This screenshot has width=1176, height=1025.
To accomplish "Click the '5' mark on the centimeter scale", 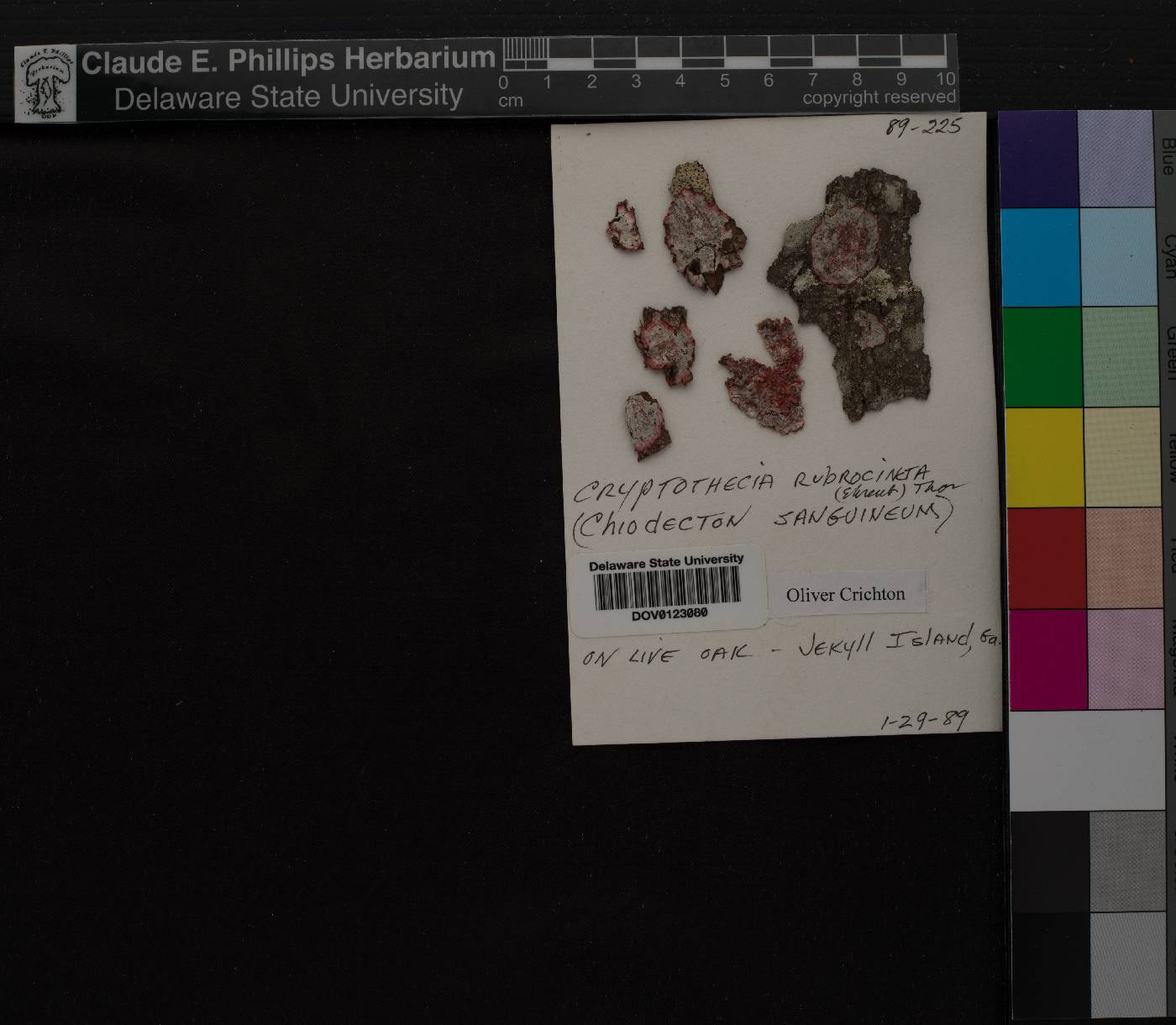I will pyautogui.click(x=724, y=81).
